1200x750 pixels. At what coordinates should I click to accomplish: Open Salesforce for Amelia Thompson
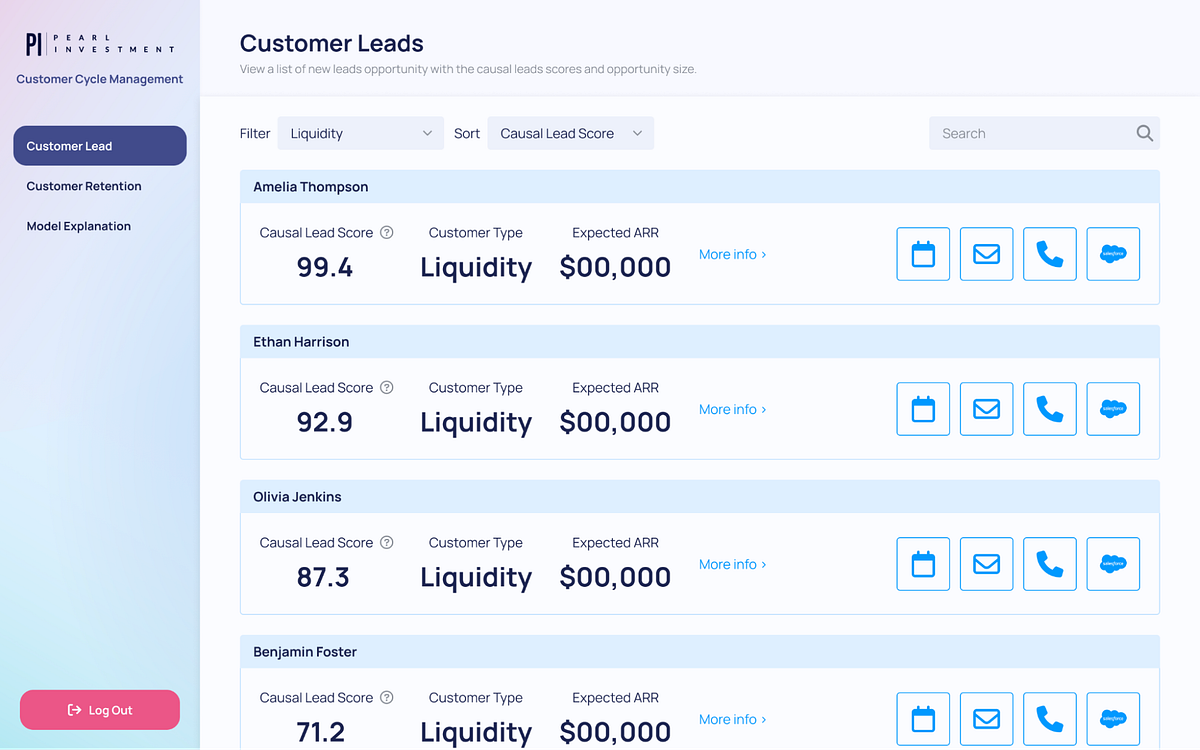pyautogui.click(x=1112, y=253)
